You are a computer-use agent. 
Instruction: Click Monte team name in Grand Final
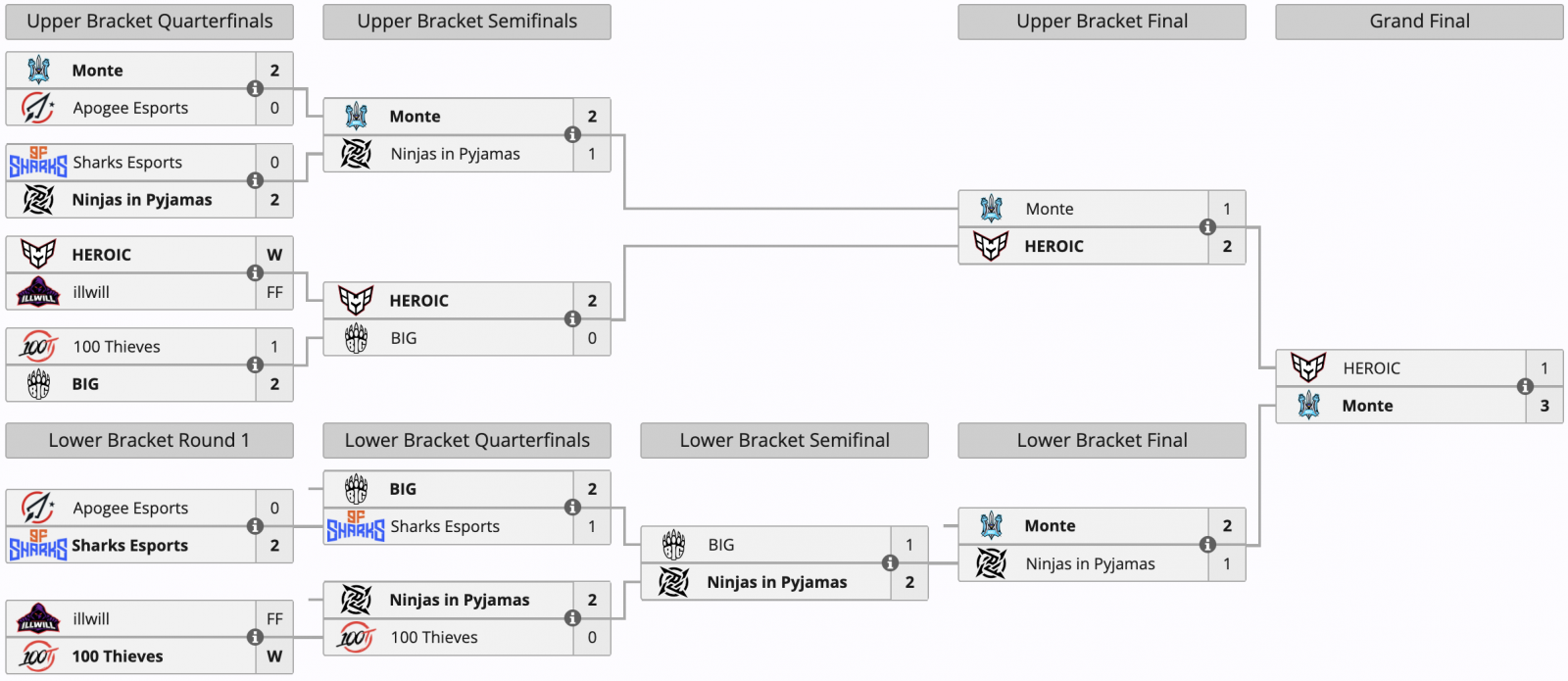point(1367,406)
